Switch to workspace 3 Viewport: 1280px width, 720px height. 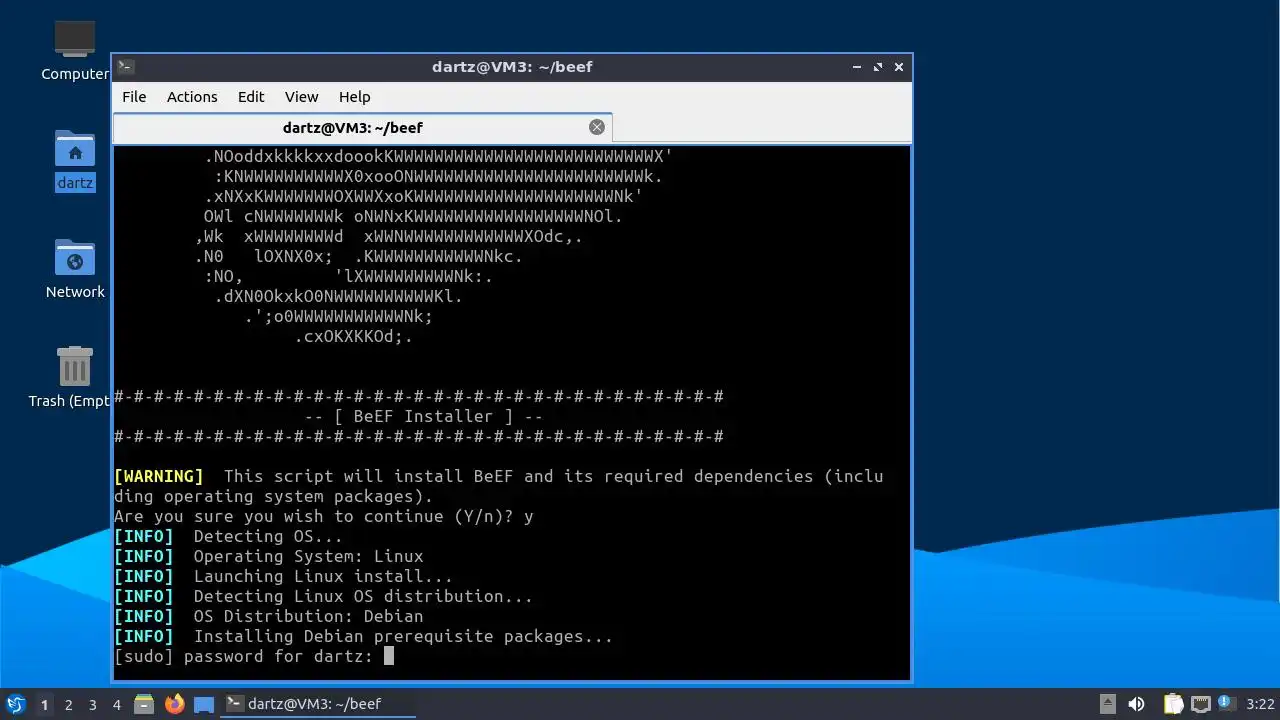tap(93, 705)
